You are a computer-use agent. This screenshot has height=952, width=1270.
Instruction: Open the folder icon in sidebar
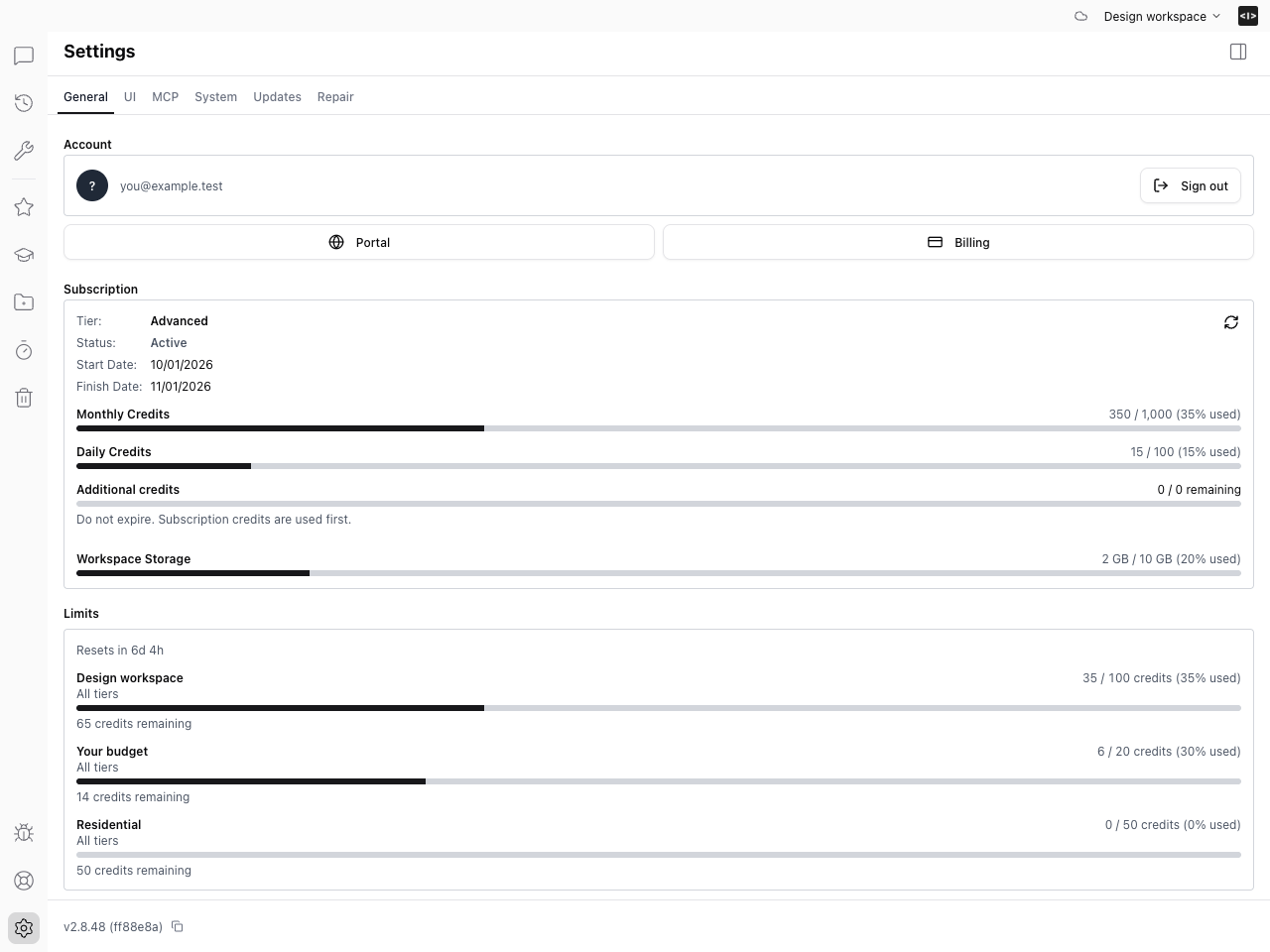pyautogui.click(x=24, y=302)
